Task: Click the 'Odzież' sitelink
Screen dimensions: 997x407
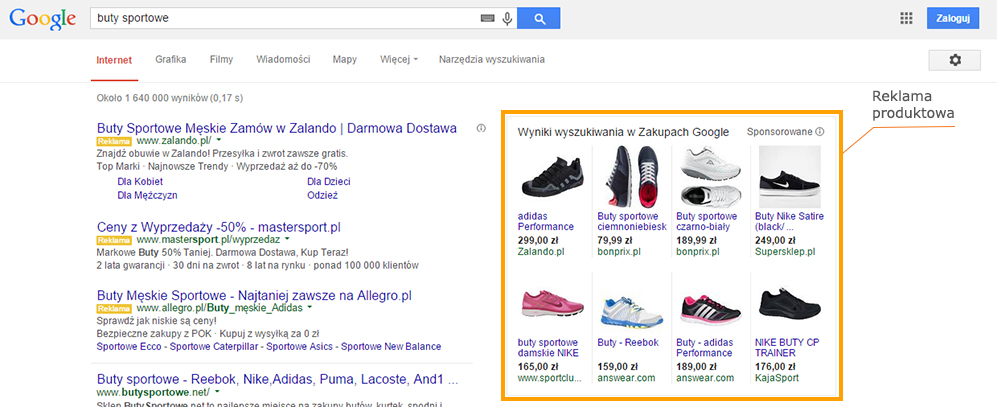Action: click(322, 195)
